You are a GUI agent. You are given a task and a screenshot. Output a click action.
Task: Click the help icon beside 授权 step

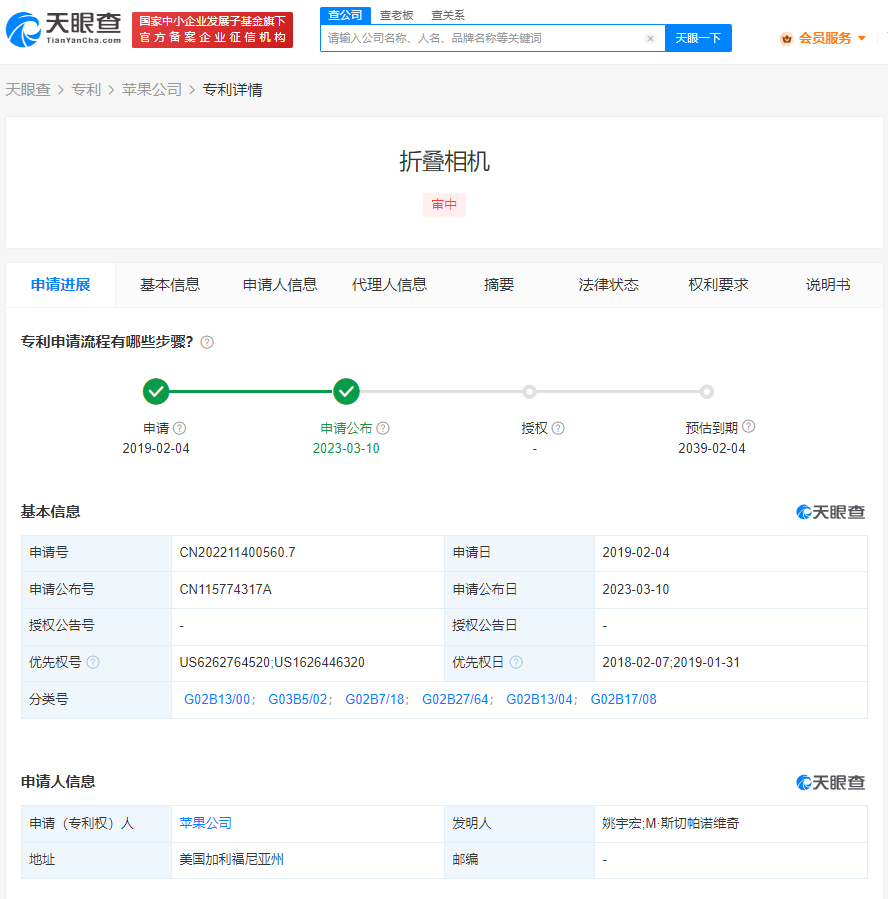pos(558,428)
